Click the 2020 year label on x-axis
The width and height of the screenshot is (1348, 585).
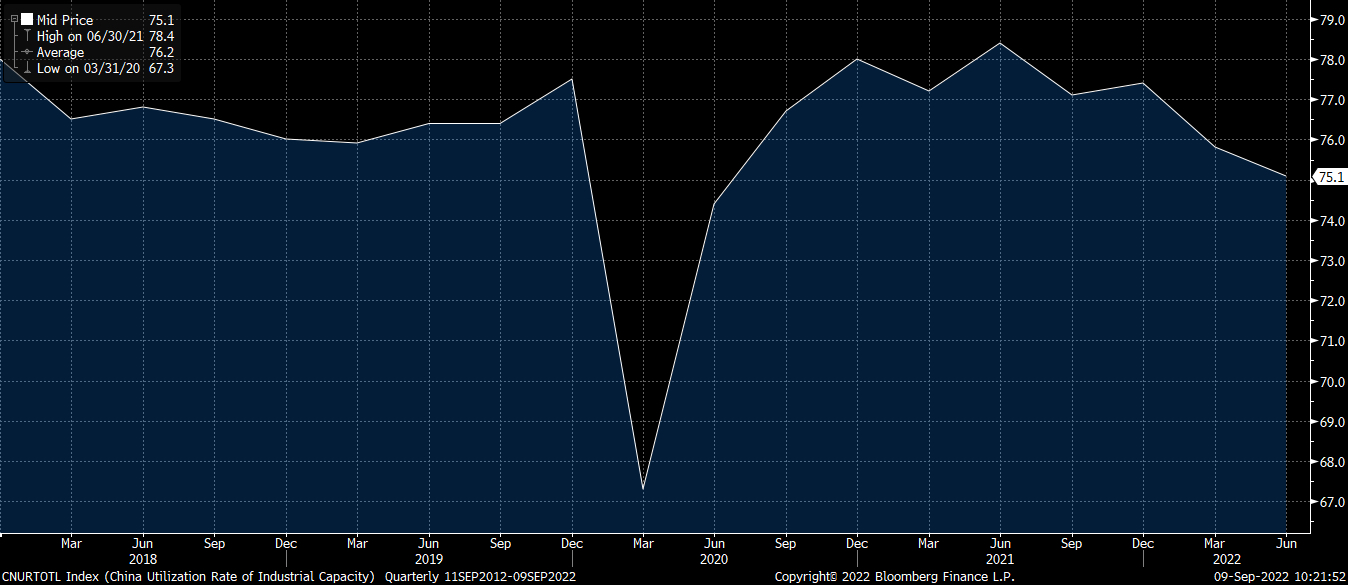point(714,560)
